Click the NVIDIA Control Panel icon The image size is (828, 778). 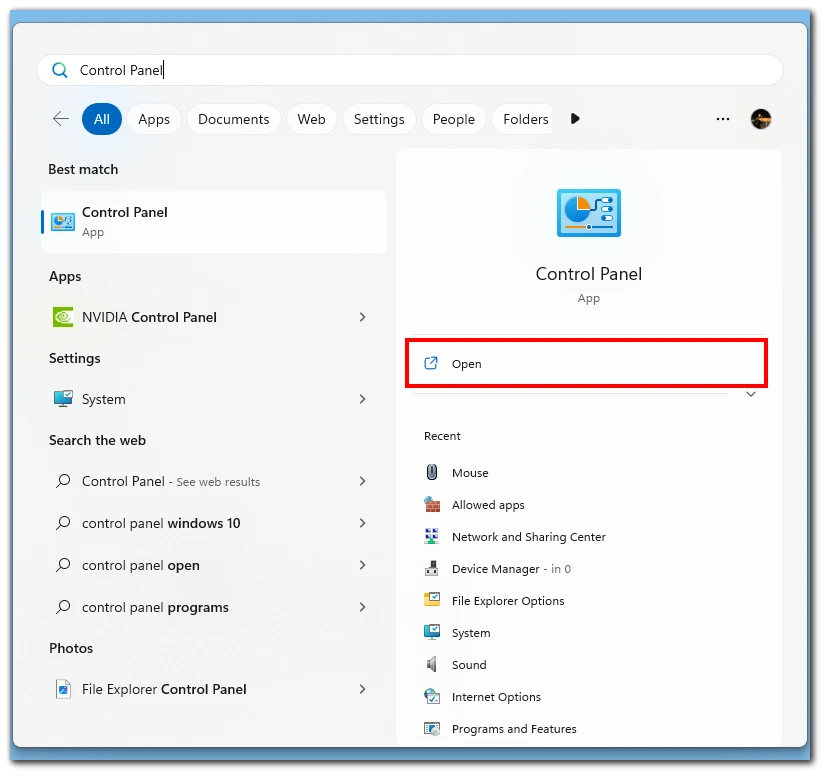coord(63,317)
